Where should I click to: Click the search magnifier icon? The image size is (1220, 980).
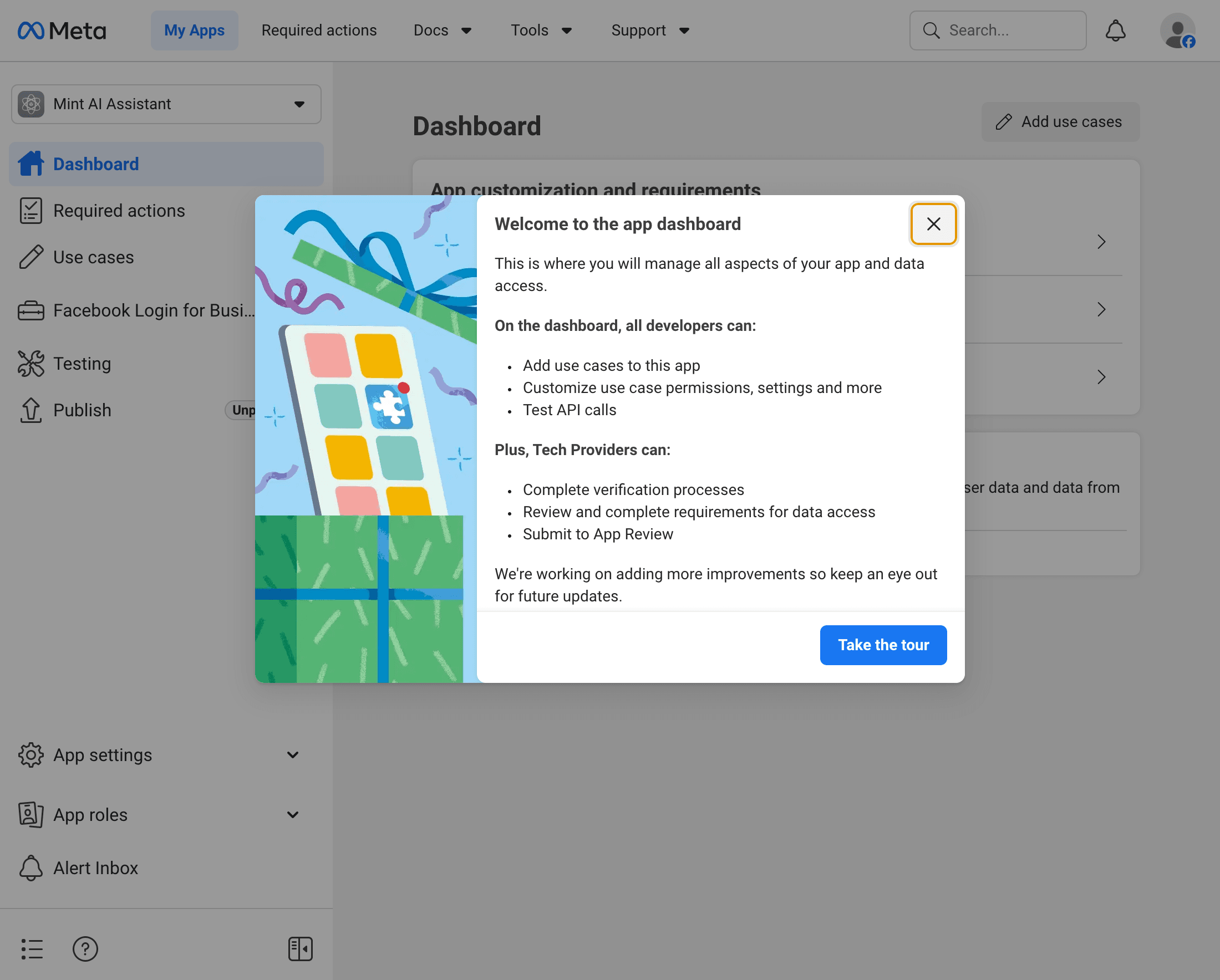(x=931, y=30)
